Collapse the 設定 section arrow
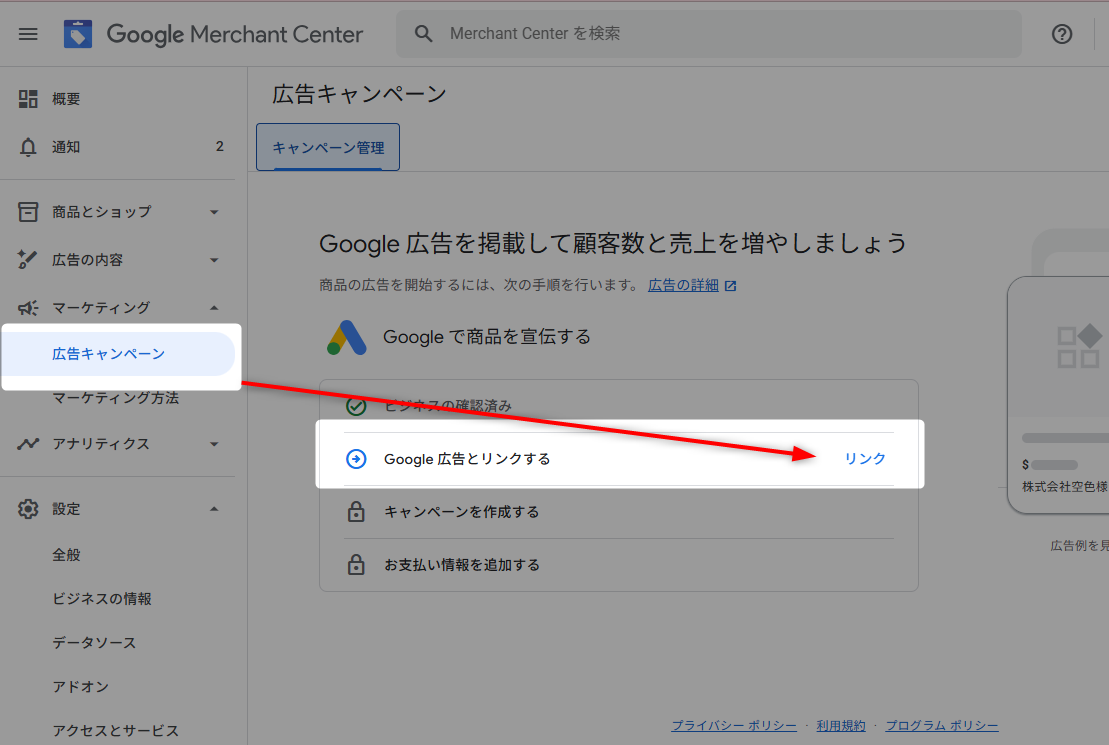Image resolution: width=1109 pixels, height=745 pixels. pos(214,509)
